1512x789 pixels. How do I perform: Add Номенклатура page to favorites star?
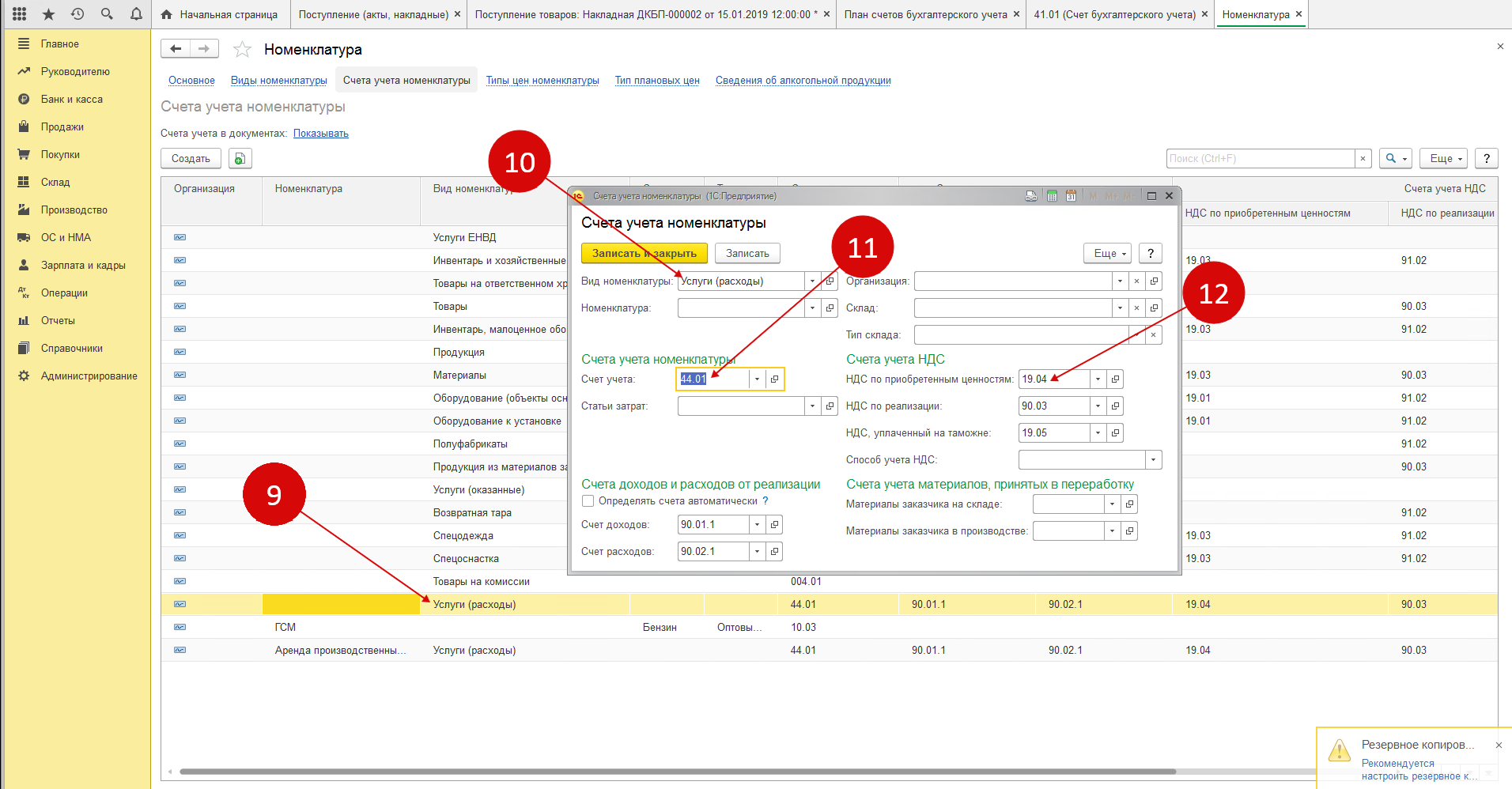click(x=242, y=50)
